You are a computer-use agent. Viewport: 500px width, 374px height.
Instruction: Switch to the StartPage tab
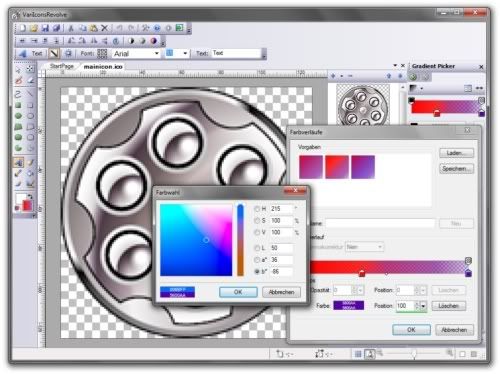click(x=62, y=66)
